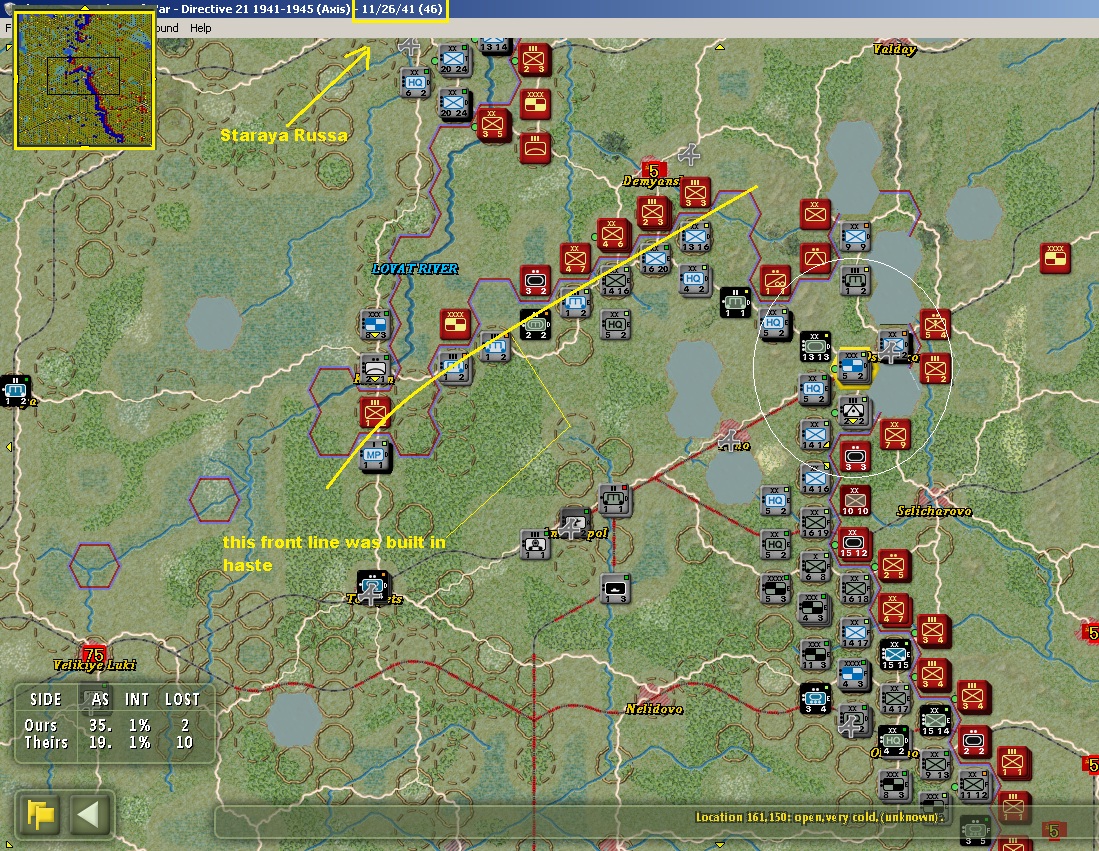Click the Demyansk objective flag marked 5
The width and height of the screenshot is (1099, 851).
(x=653, y=170)
